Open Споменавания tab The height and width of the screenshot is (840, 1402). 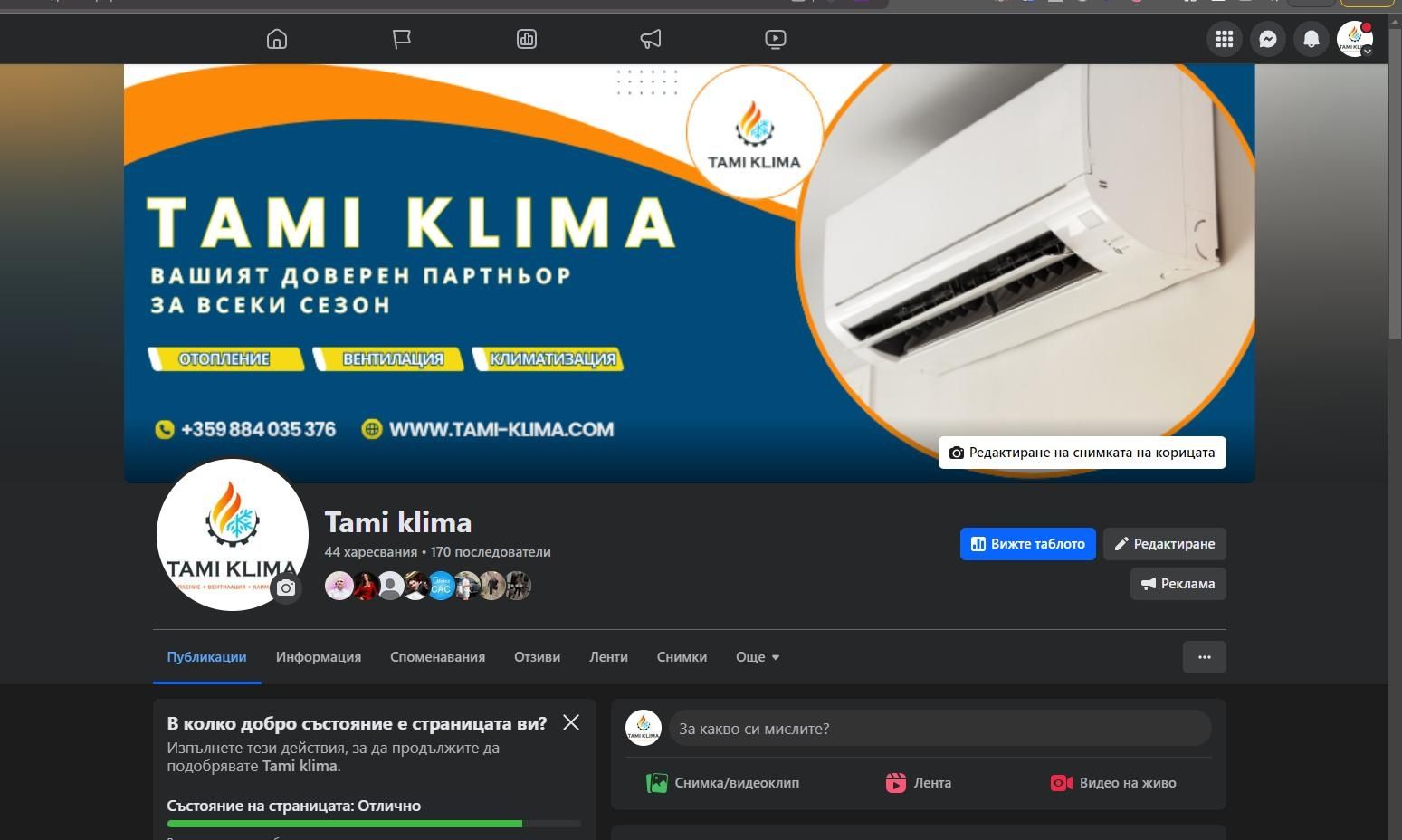tap(437, 657)
